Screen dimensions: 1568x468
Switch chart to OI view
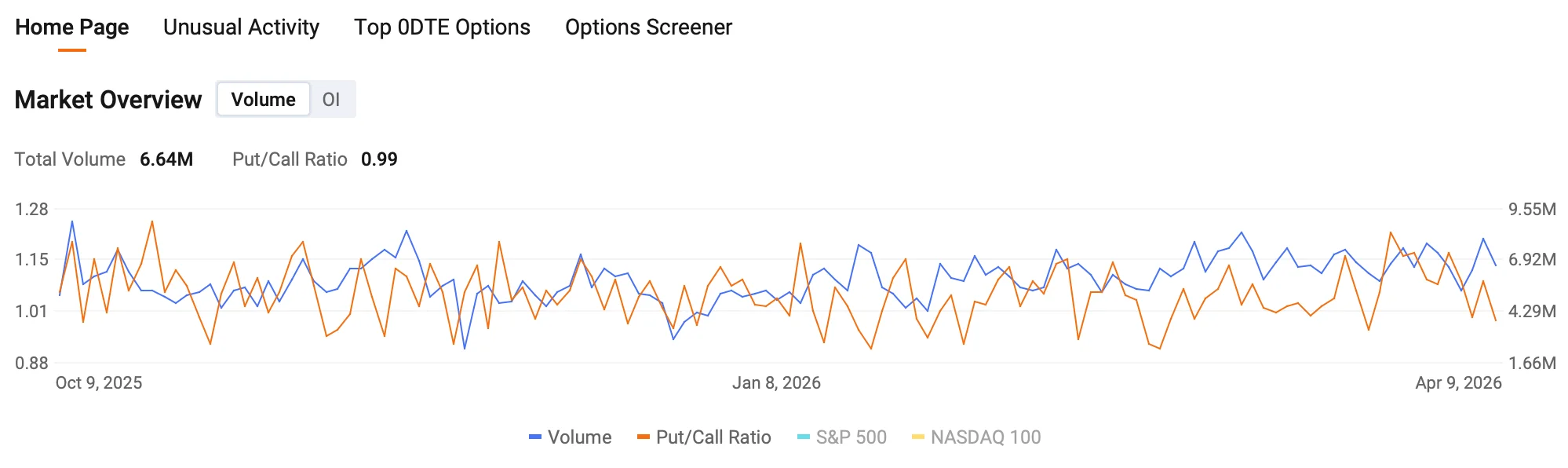click(x=332, y=100)
